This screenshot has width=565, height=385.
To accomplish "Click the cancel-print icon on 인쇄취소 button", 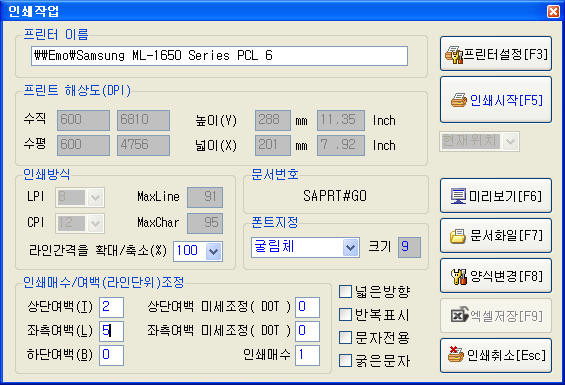I will click(x=456, y=355).
